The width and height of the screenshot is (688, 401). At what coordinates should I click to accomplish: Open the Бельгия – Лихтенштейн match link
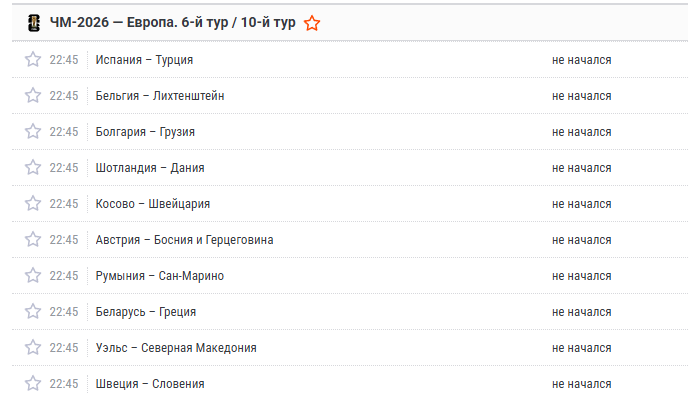point(160,96)
